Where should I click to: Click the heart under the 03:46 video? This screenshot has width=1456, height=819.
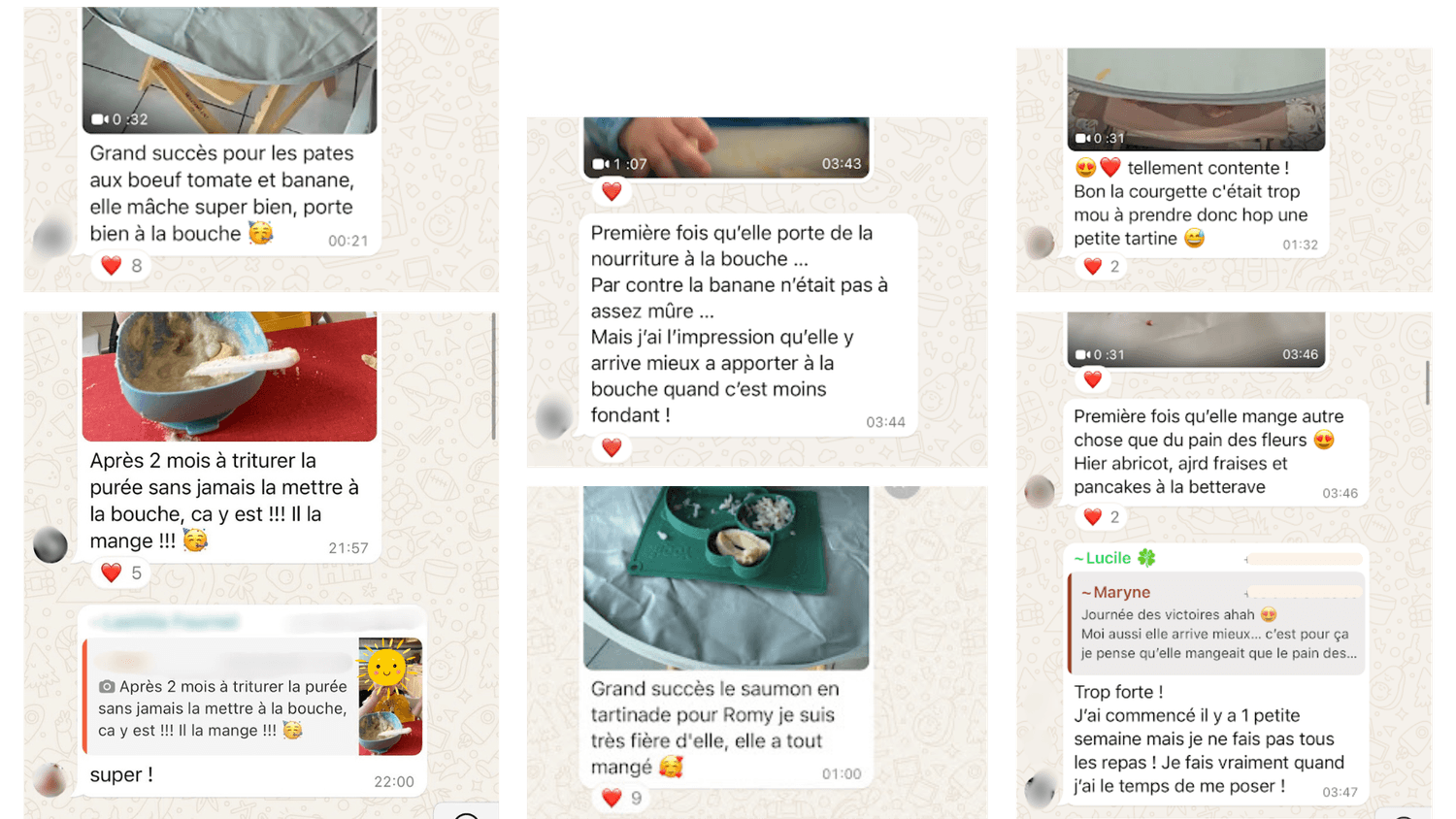click(x=1093, y=379)
